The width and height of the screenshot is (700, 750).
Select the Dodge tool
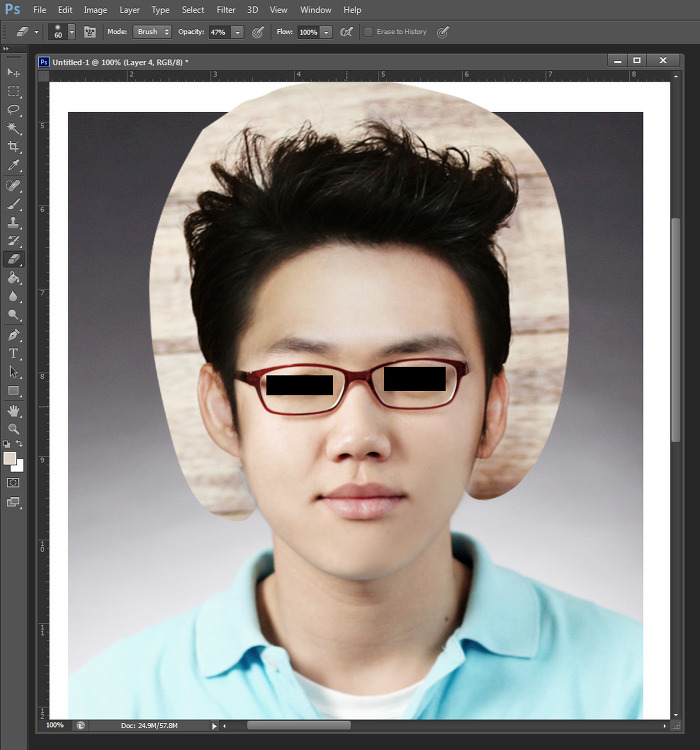click(13, 315)
